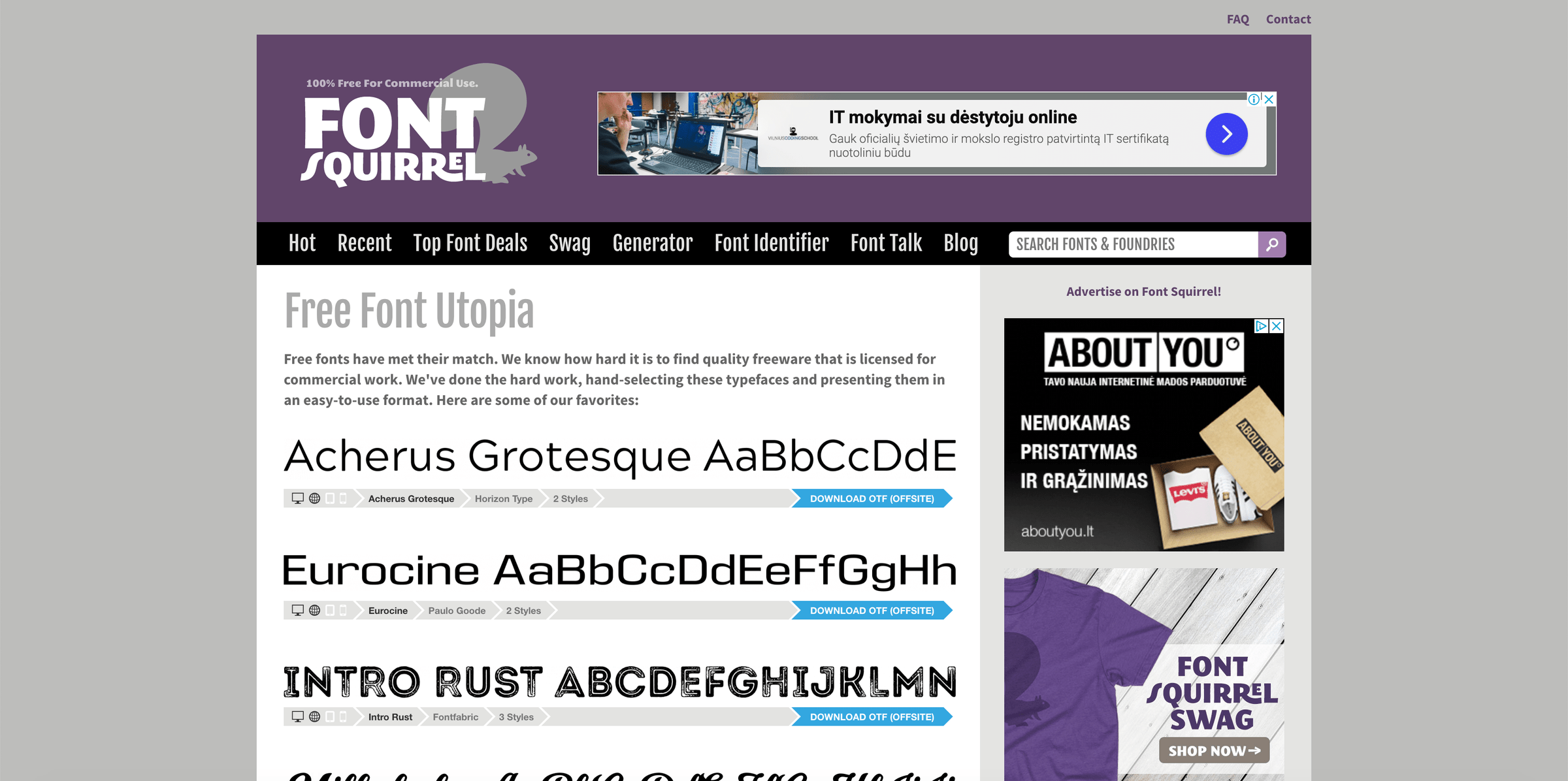1568x781 pixels.
Task: Open the Eurocine font name link
Action: (388, 610)
